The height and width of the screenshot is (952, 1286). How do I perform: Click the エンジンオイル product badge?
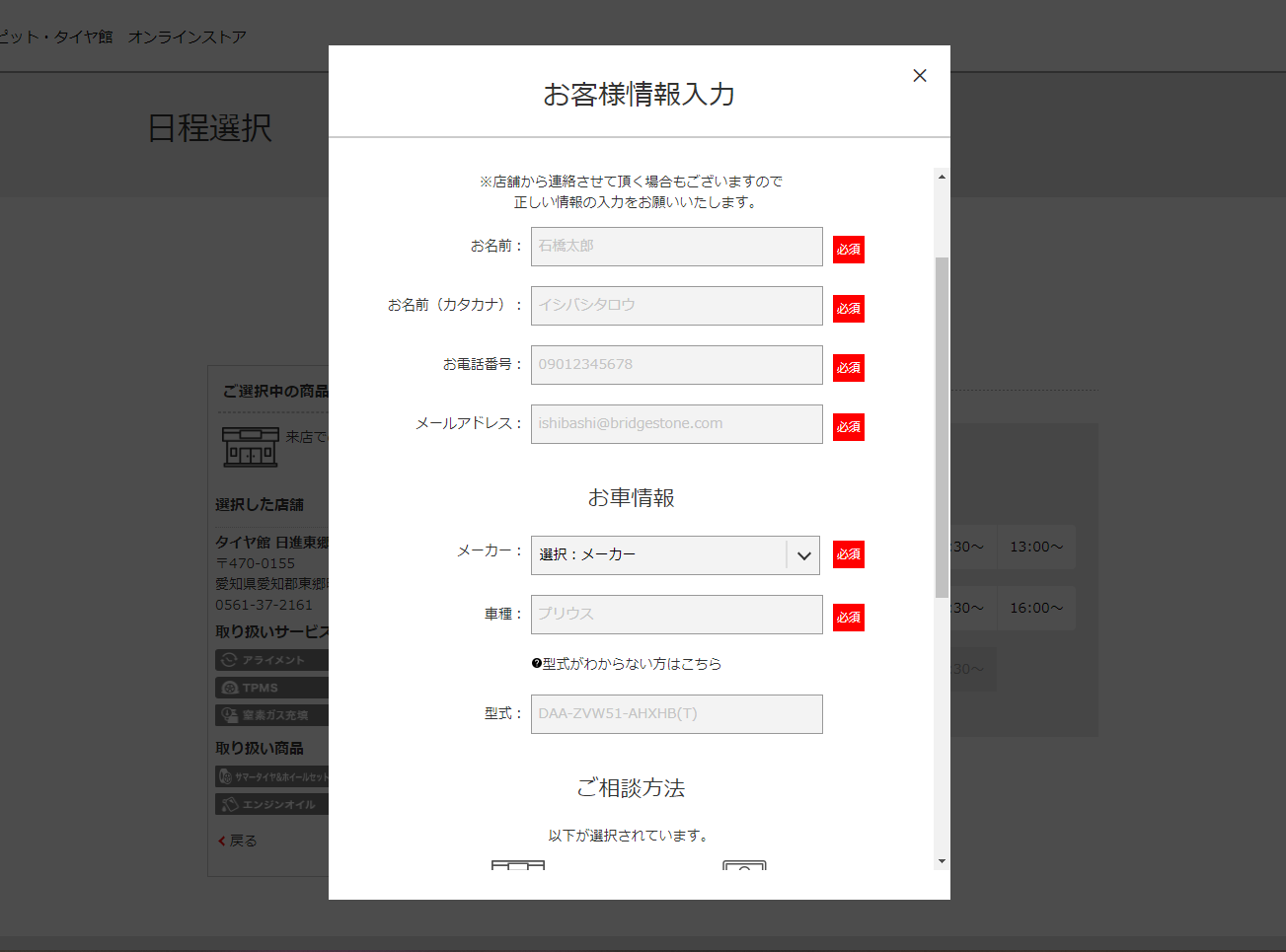pyautogui.click(x=270, y=804)
